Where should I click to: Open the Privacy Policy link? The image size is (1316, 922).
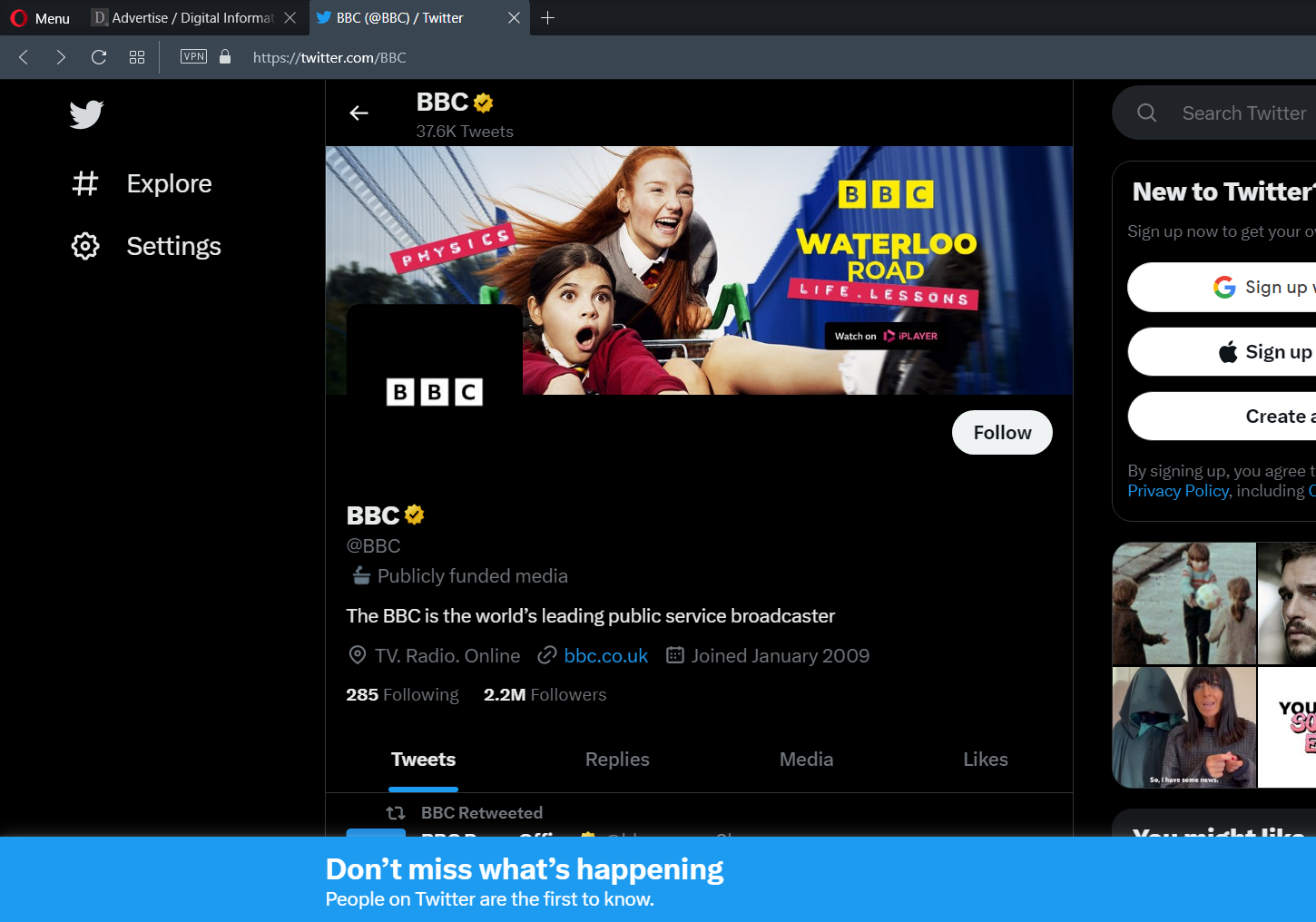[1178, 491]
